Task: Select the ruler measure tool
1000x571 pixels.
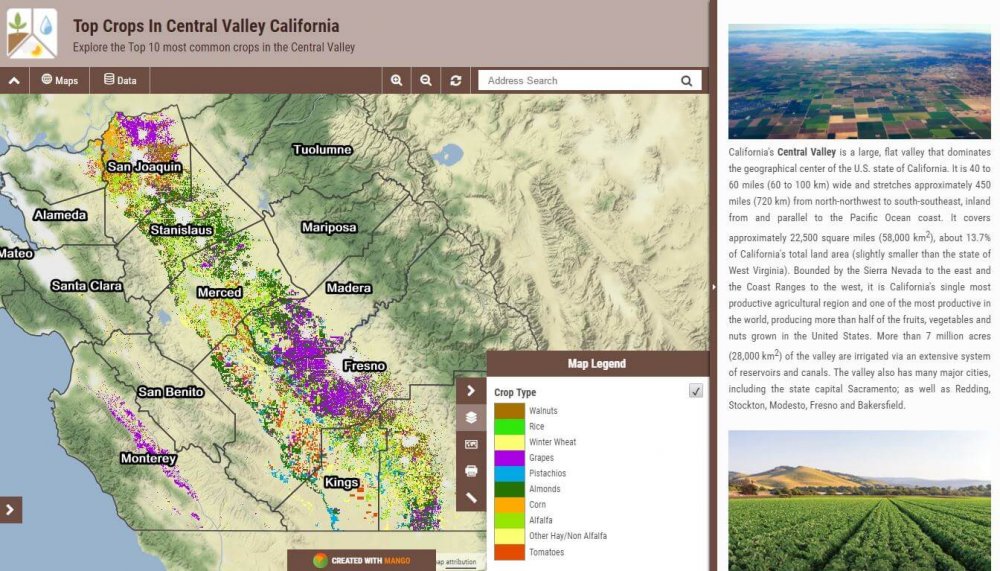Action: [471, 498]
